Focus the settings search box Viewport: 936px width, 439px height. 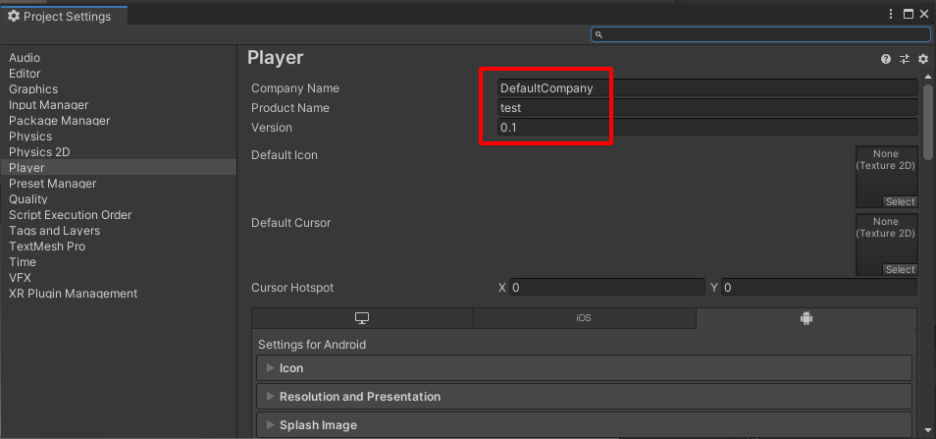[760, 35]
